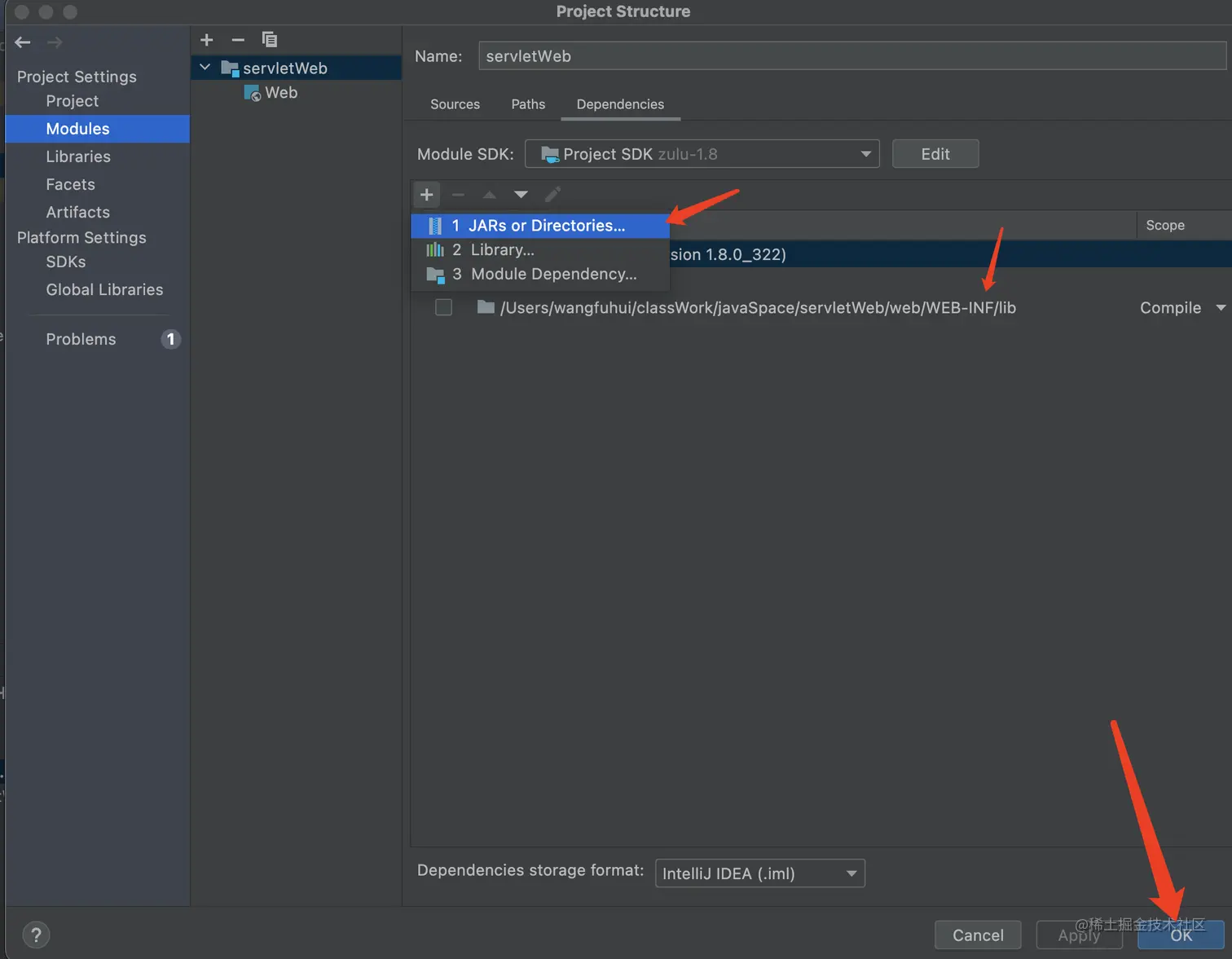Confirm with the OK button
The image size is (1232, 959).
1181,935
